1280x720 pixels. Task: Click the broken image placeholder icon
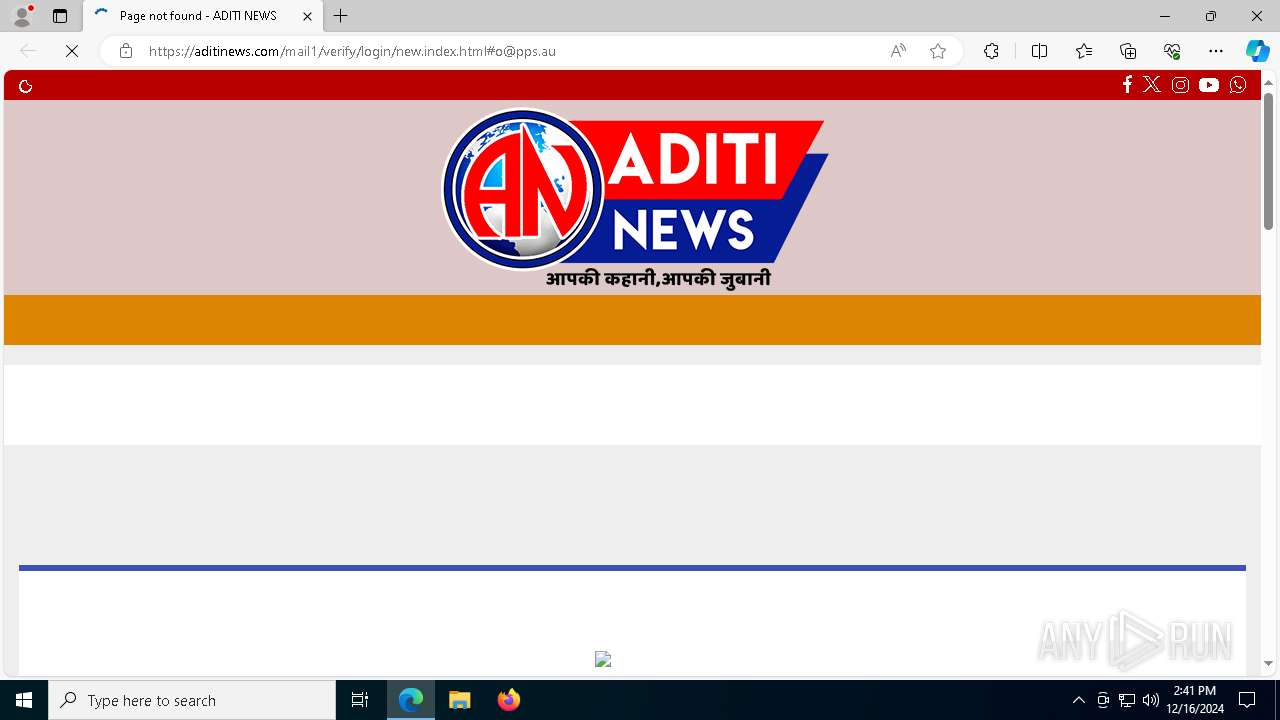coord(603,659)
